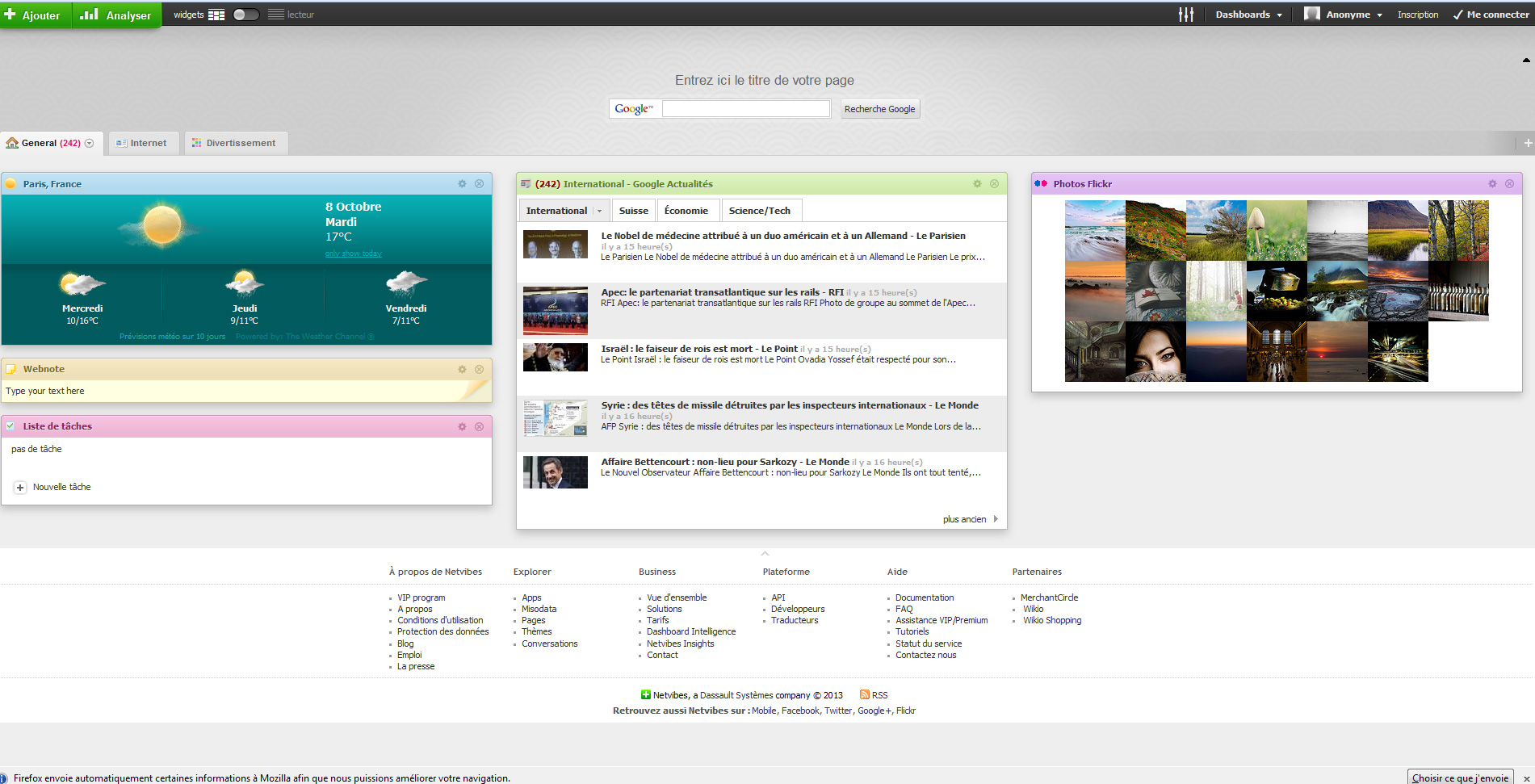Screen dimensions: 1535x784
Task: Switch to the Économie news tab
Action: point(686,211)
